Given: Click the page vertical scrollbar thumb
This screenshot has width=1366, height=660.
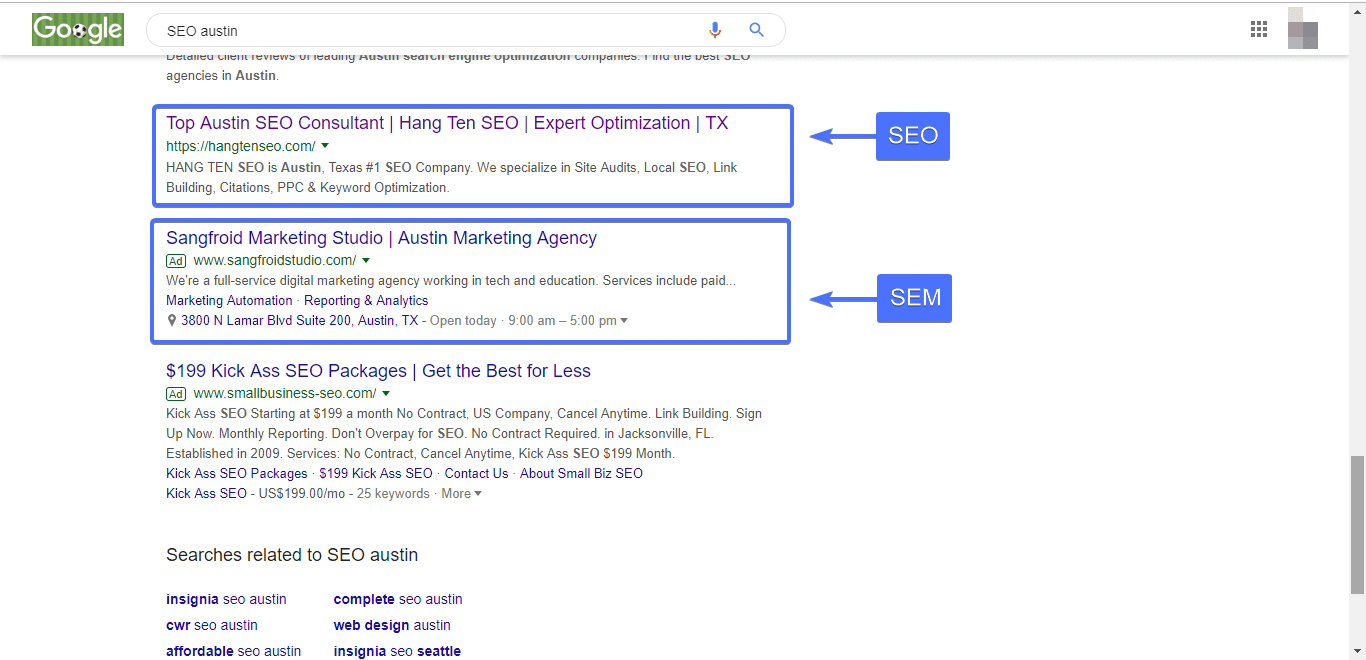Looking at the screenshot, I should click(1357, 525).
